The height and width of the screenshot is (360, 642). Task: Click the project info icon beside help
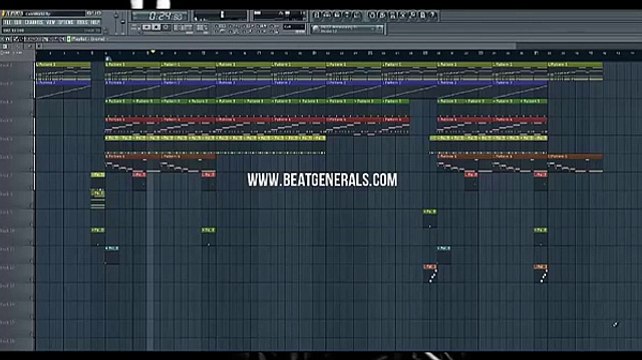pyautogui.click(x=423, y=16)
